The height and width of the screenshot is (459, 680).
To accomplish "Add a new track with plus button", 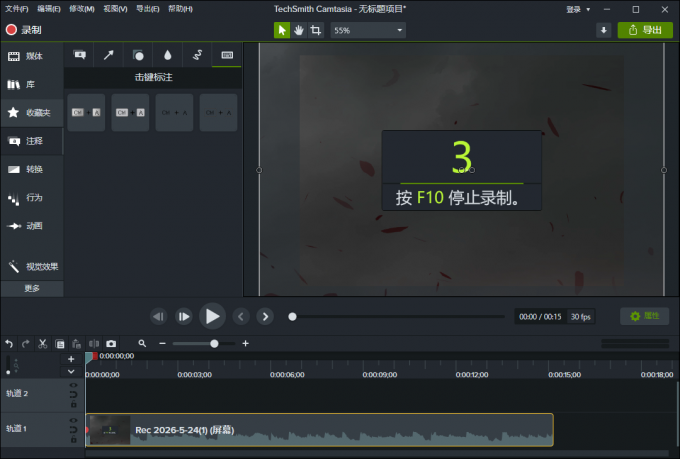I will [x=71, y=359].
